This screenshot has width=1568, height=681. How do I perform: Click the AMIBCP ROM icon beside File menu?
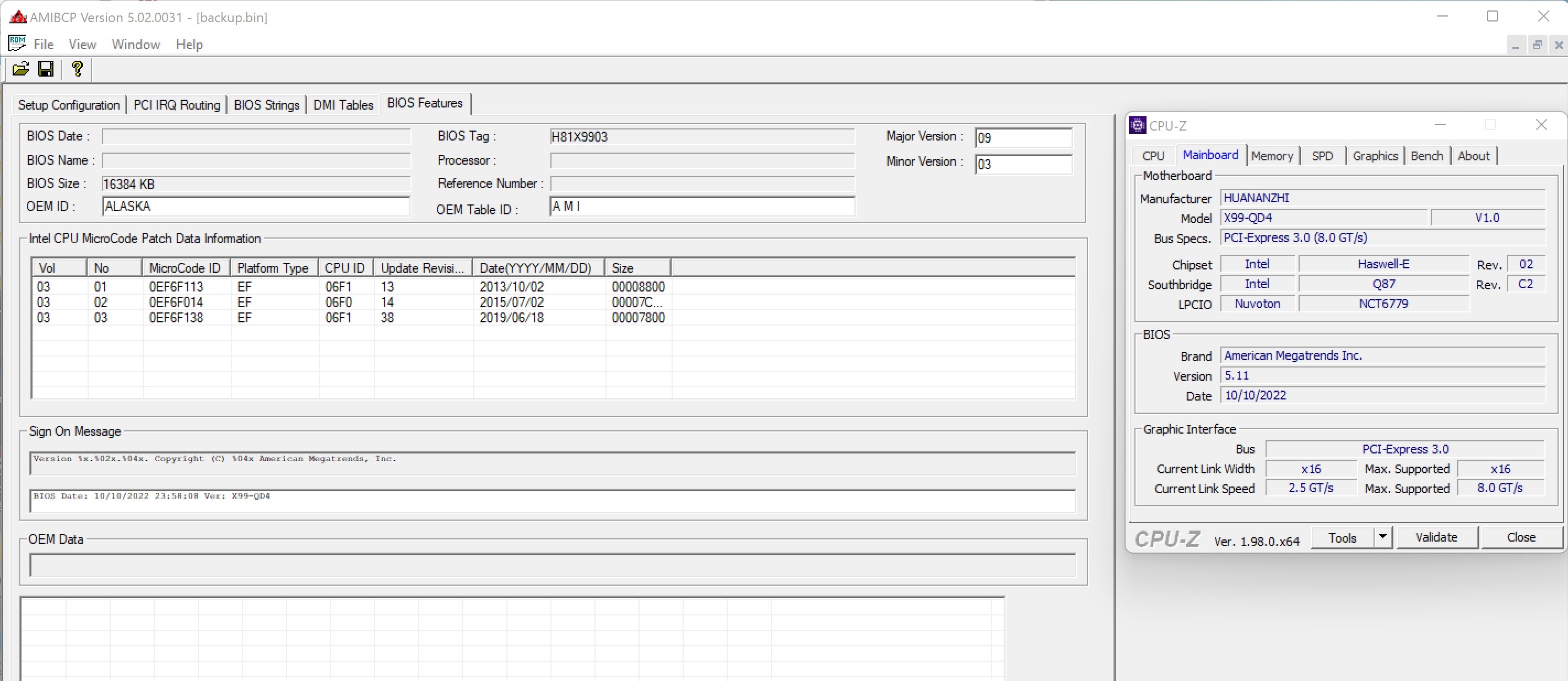17,44
